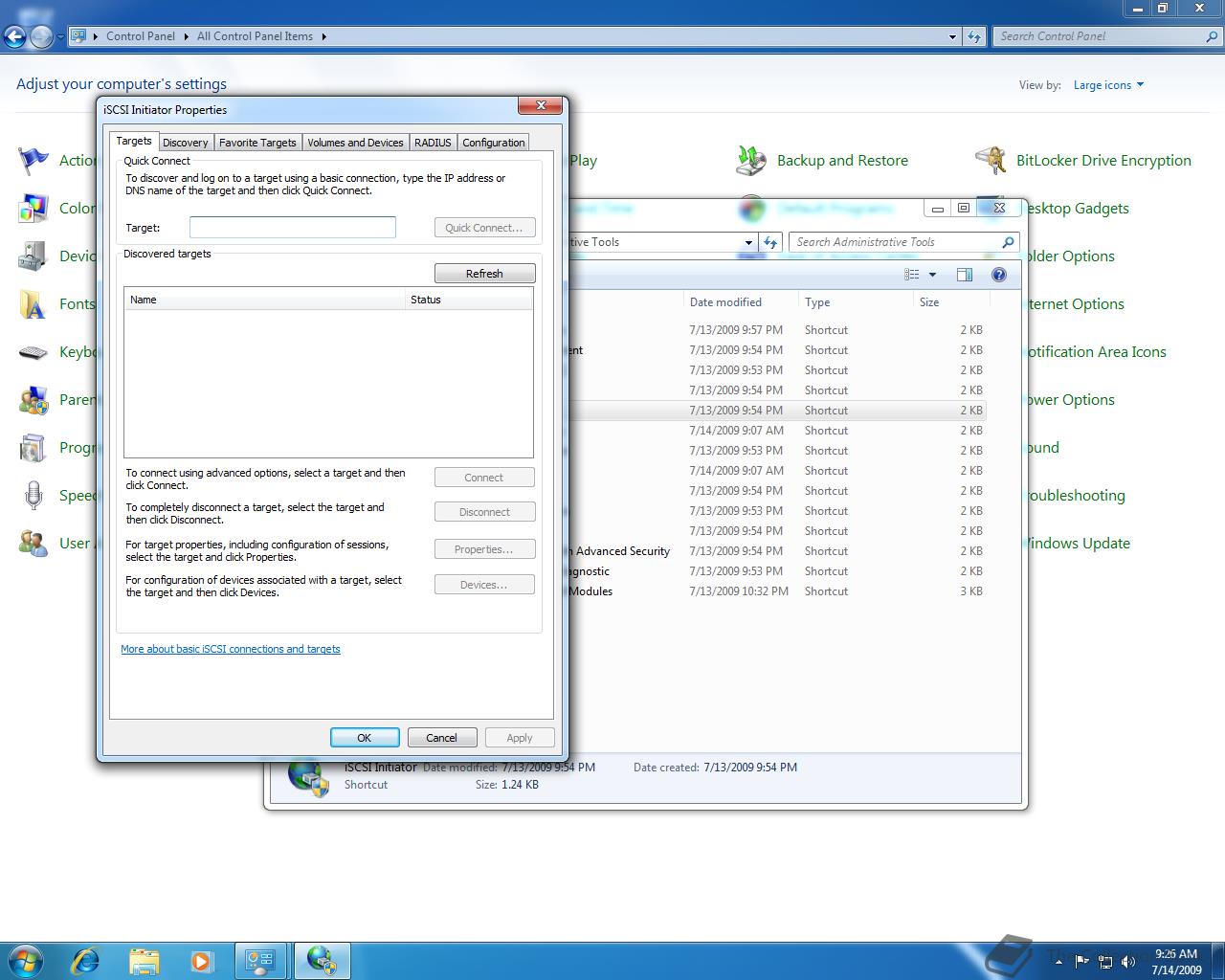Open Windows Media Player from the taskbar
1225x980 pixels.
click(202, 961)
